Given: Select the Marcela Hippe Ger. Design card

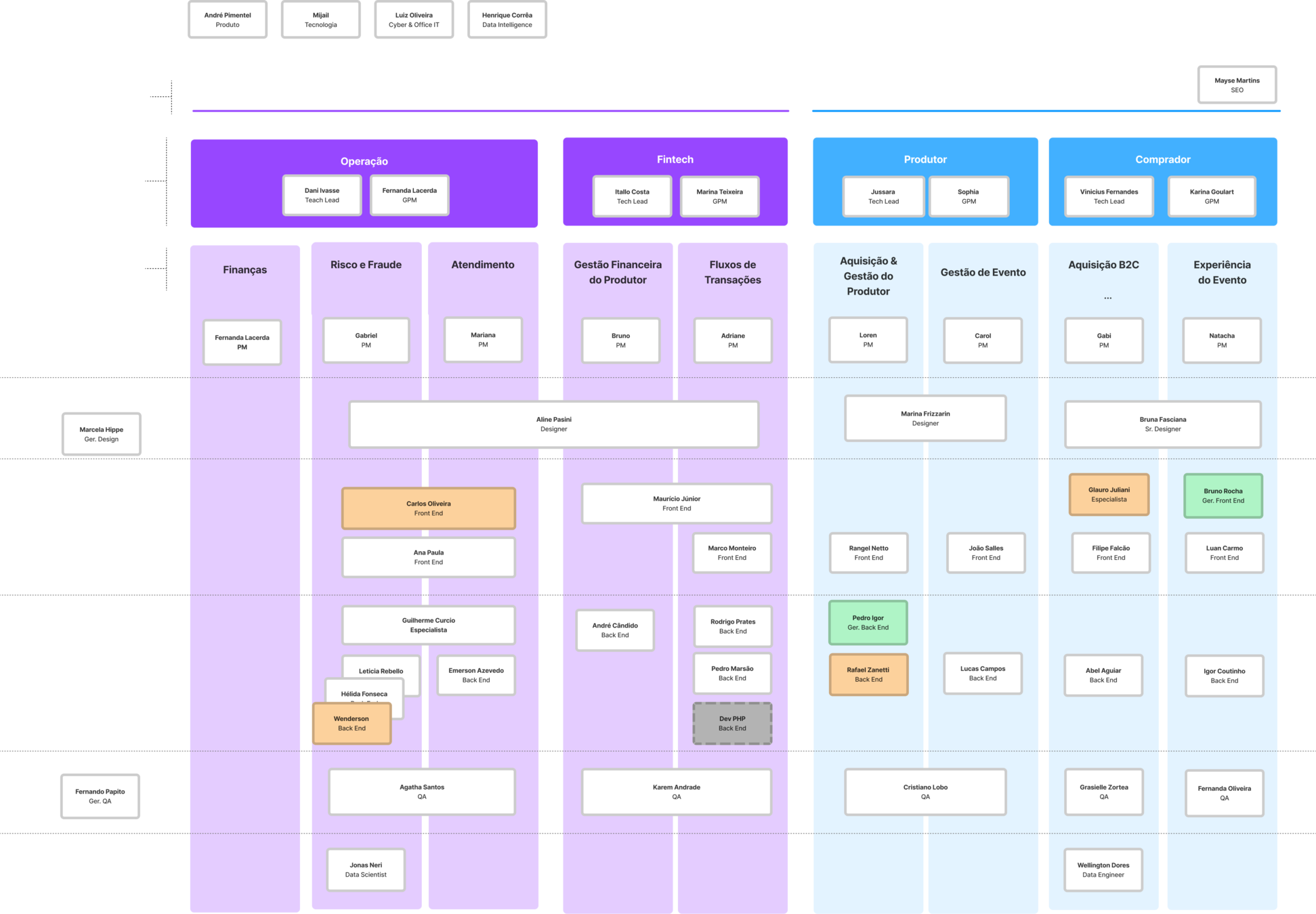Looking at the screenshot, I should (x=102, y=434).
